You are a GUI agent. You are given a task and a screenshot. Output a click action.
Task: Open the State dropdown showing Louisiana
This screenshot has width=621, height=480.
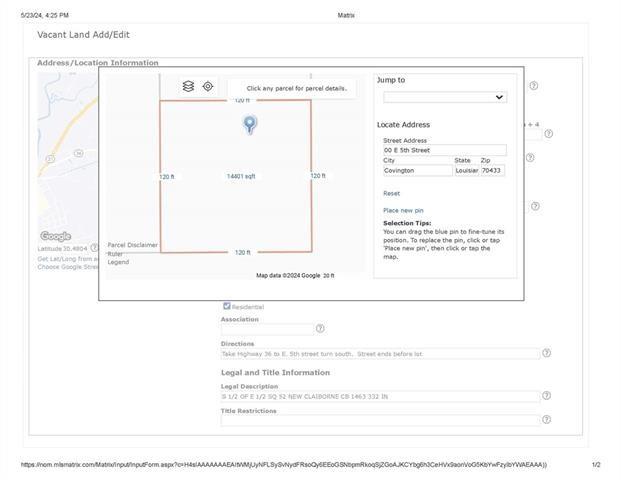pos(466,171)
